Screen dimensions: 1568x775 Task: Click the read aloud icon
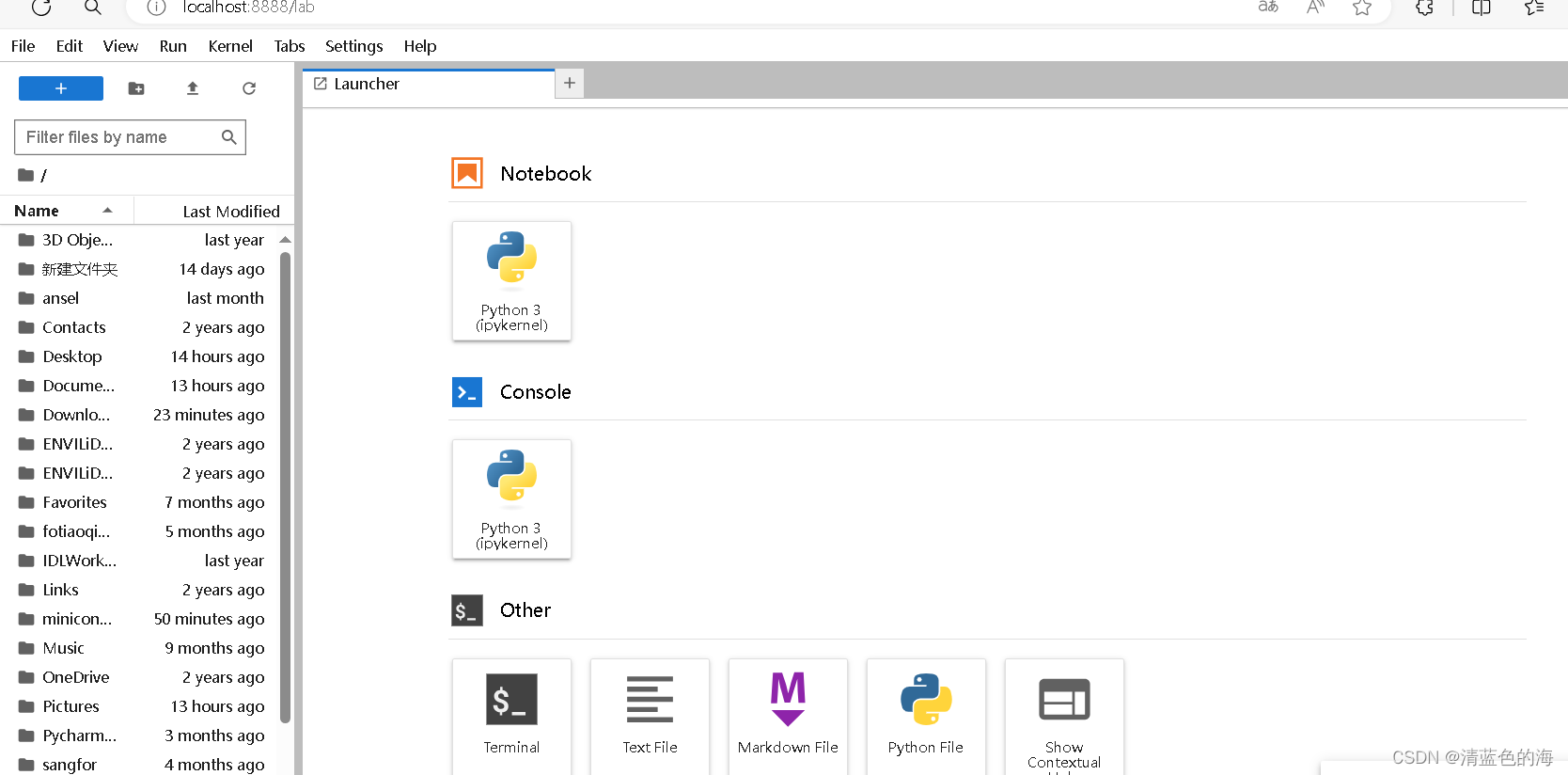(1315, 8)
